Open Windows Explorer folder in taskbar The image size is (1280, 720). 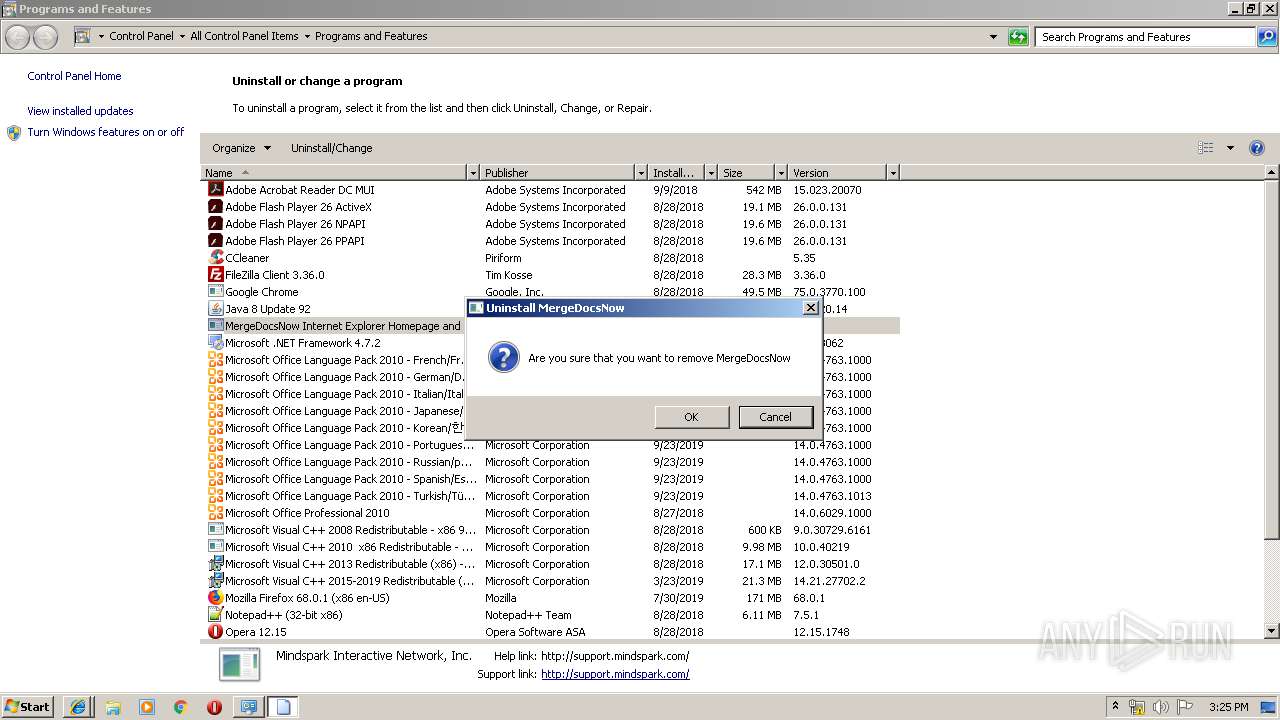click(113, 707)
